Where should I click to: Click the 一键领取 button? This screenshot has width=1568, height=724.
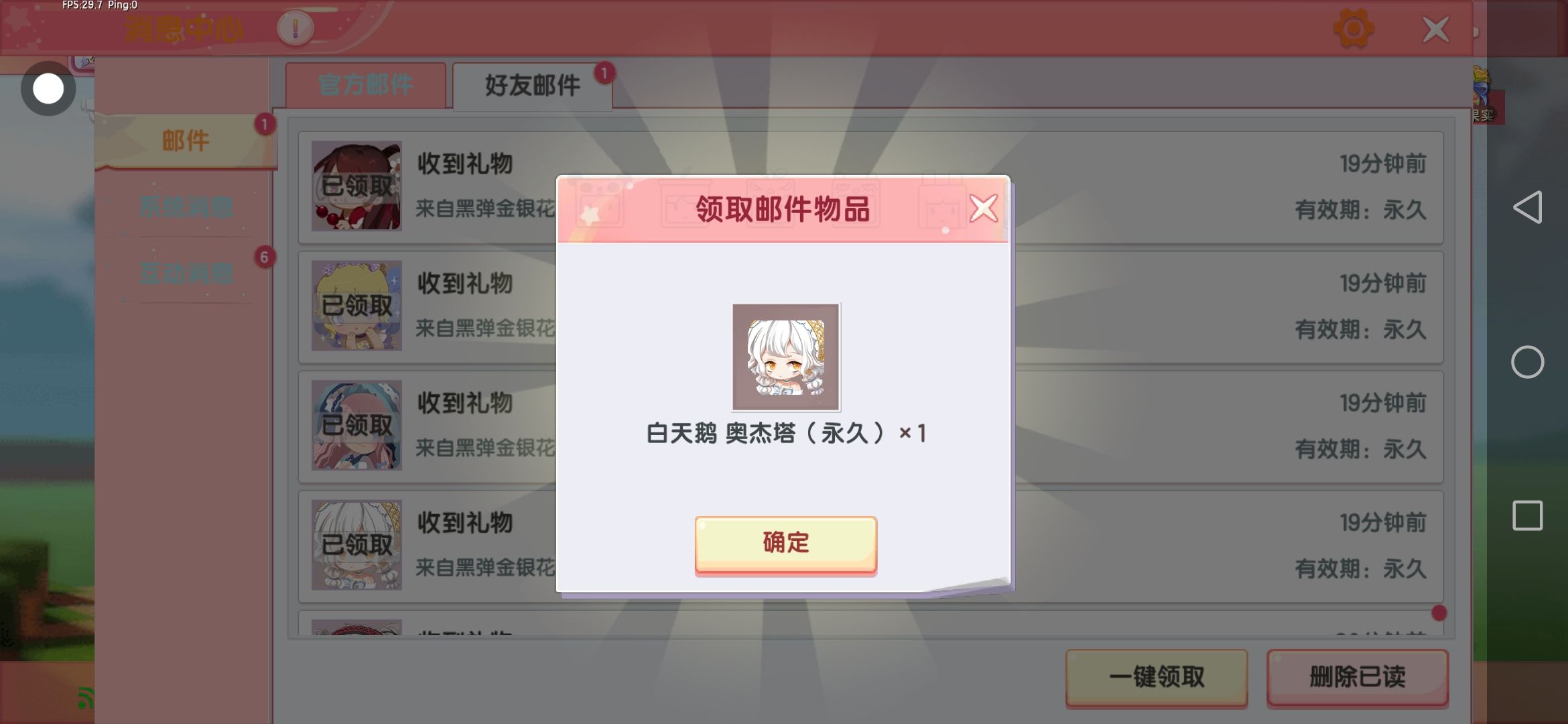pos(1157,677)
